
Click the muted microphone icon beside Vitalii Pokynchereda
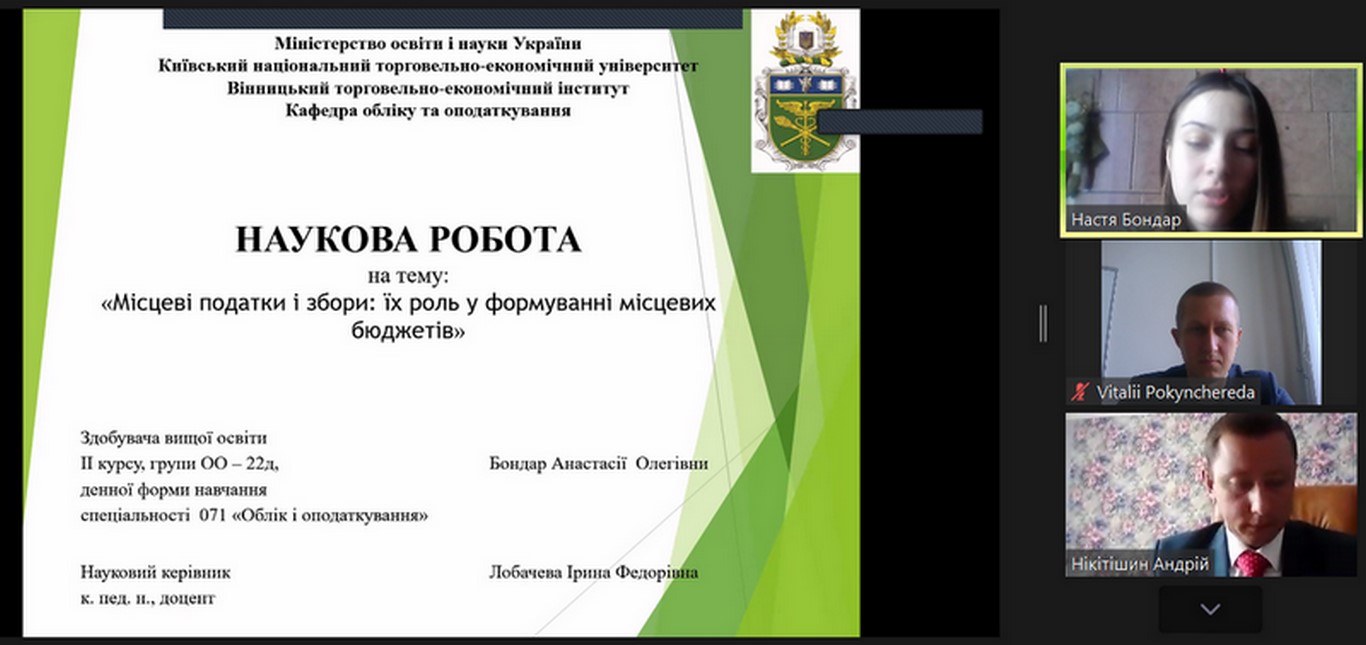1079,392
